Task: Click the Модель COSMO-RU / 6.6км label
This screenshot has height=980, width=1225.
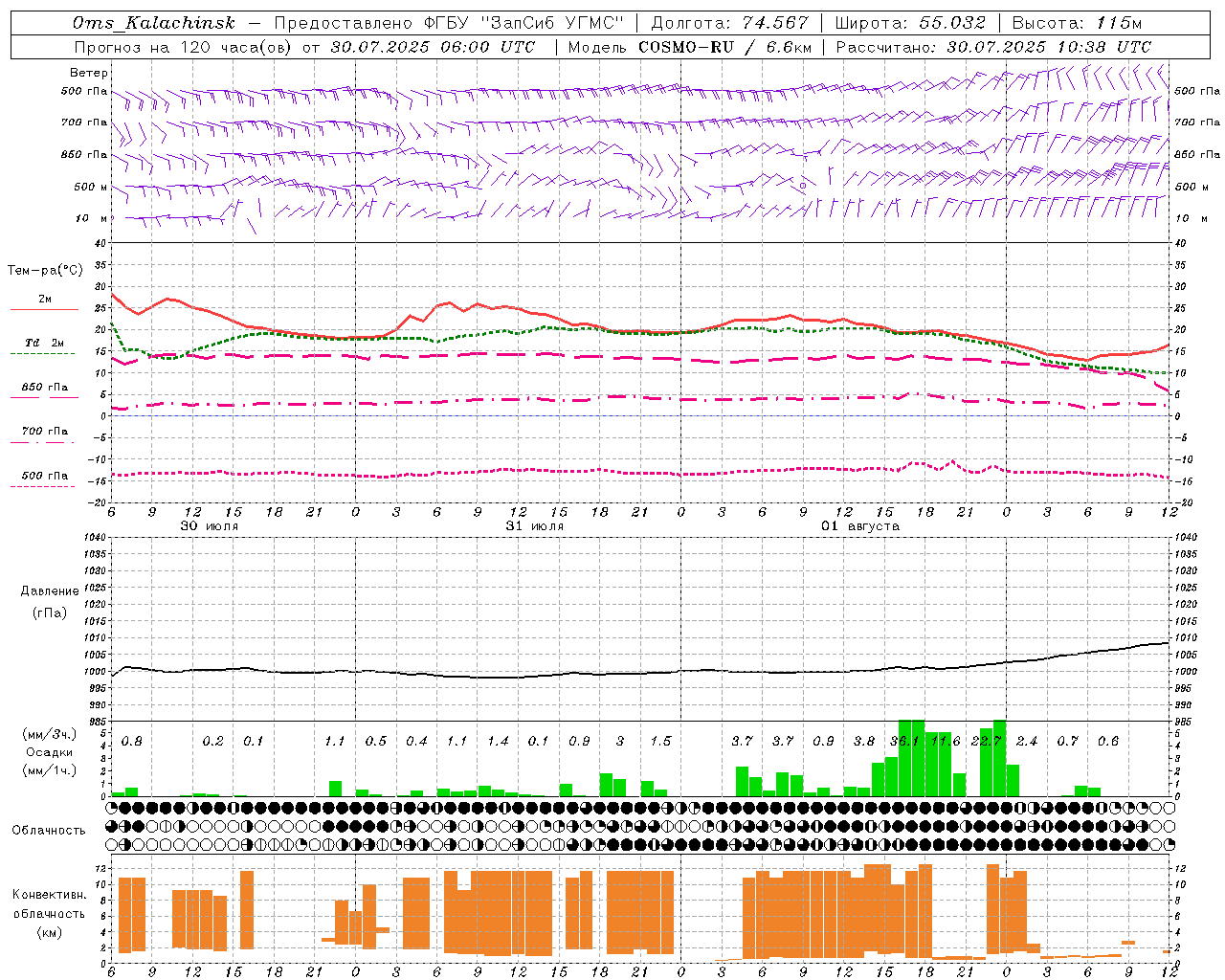Action: click(x=690, y=47)
